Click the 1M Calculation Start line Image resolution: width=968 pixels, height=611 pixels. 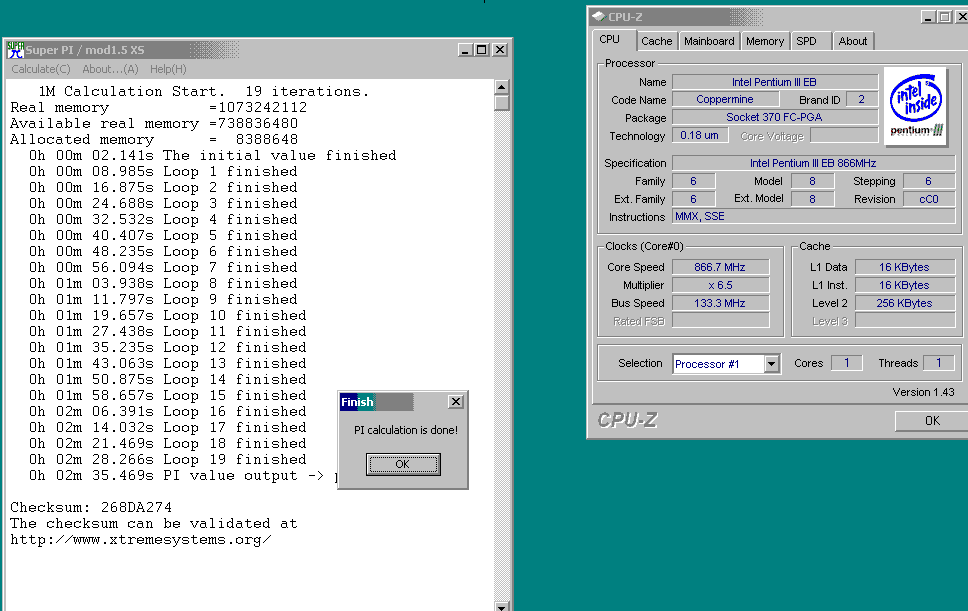click(x=204, y=91)
